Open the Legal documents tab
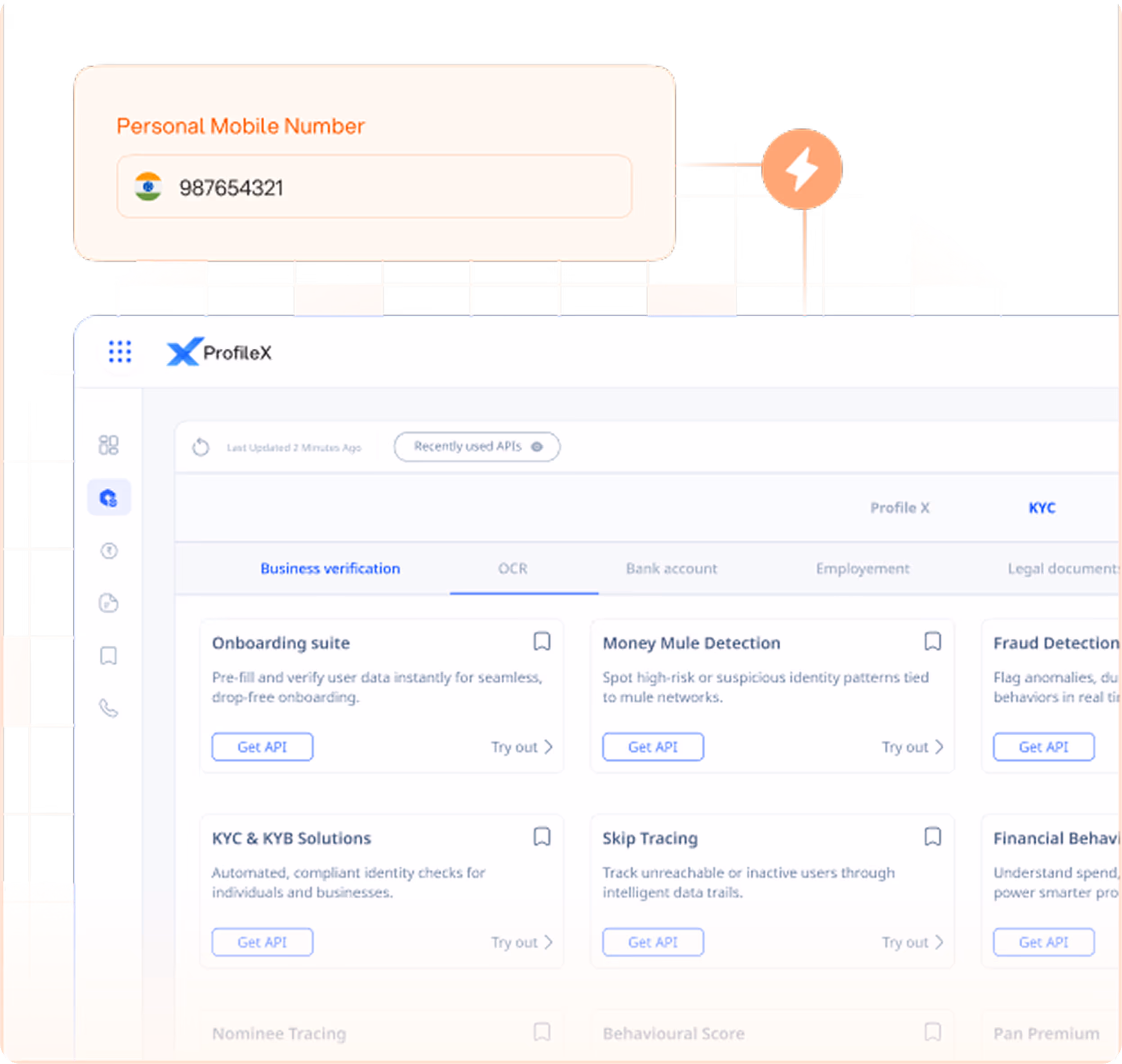Viewport: 1122px width, 1064px height. click(1064, 568)
